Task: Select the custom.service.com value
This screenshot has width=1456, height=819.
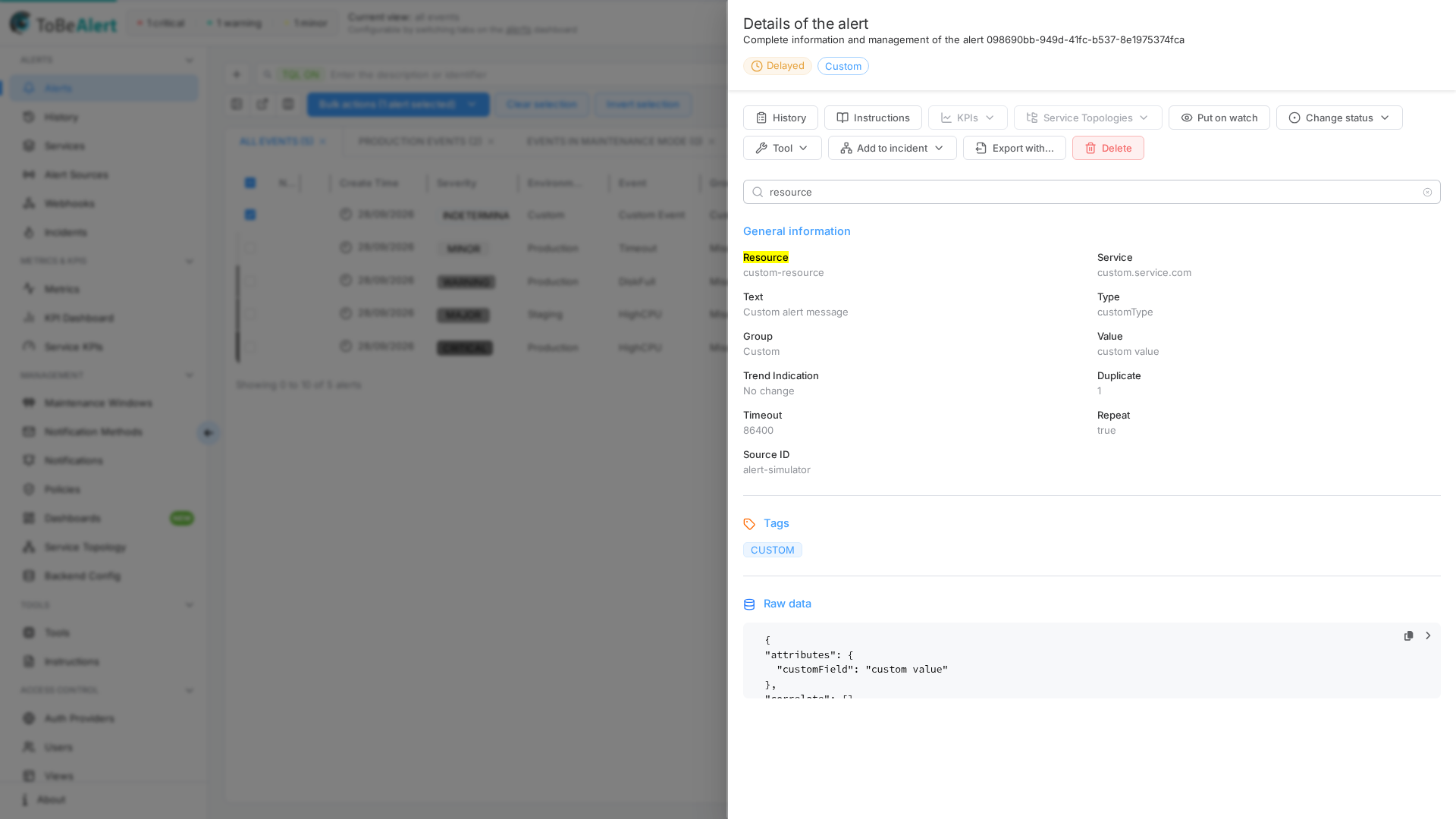Action: 1144,273
